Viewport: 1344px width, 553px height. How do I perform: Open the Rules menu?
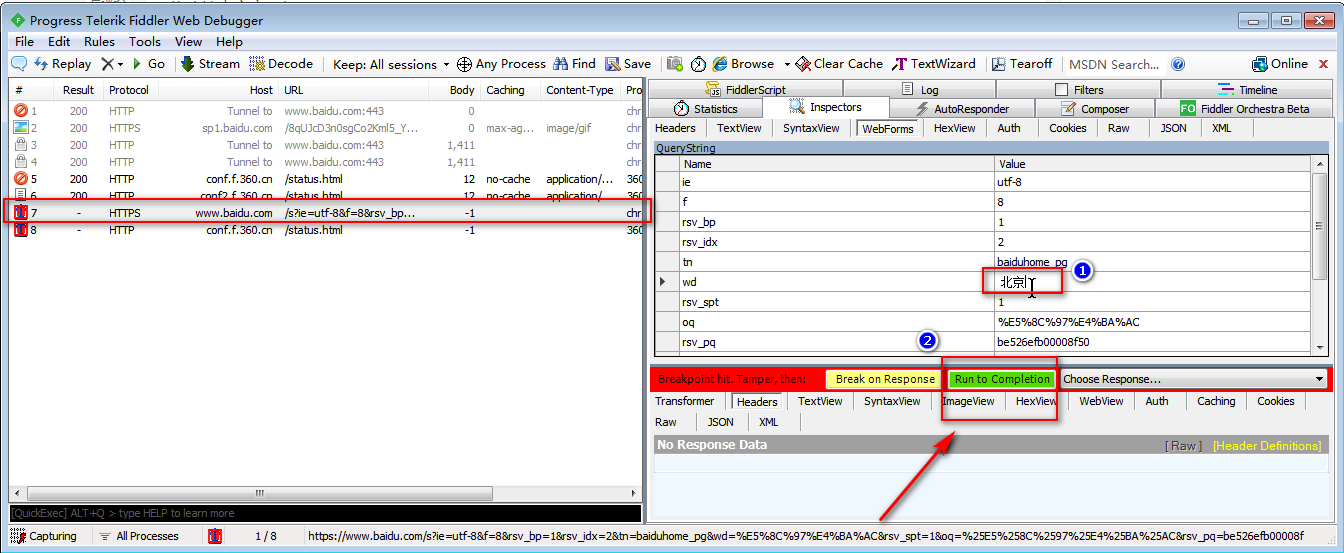99,42
